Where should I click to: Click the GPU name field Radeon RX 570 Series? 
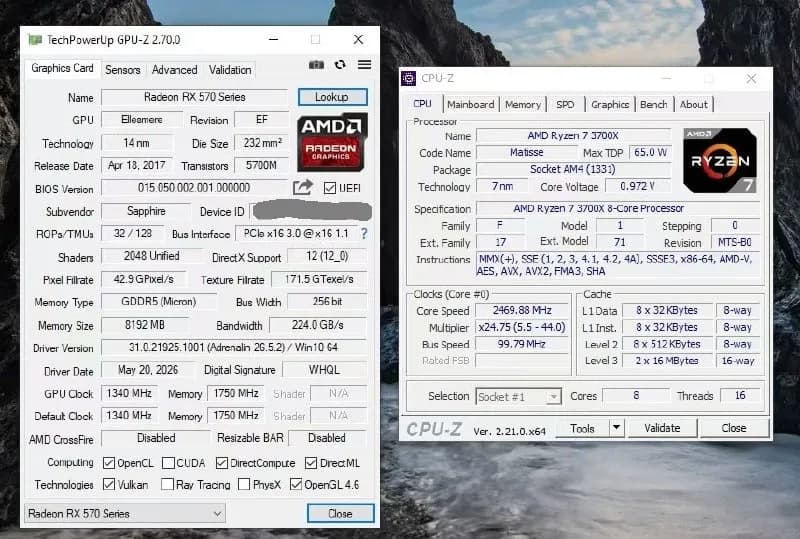point(194,97)
